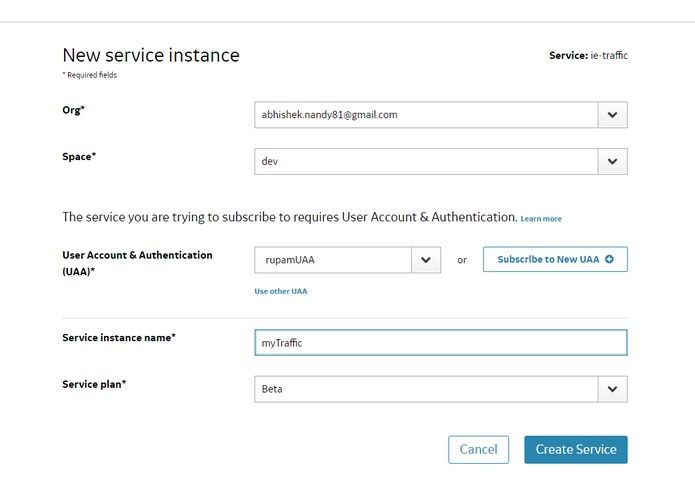
Task: Click the Service: ie-traffic label
Action: coord(588,55)
